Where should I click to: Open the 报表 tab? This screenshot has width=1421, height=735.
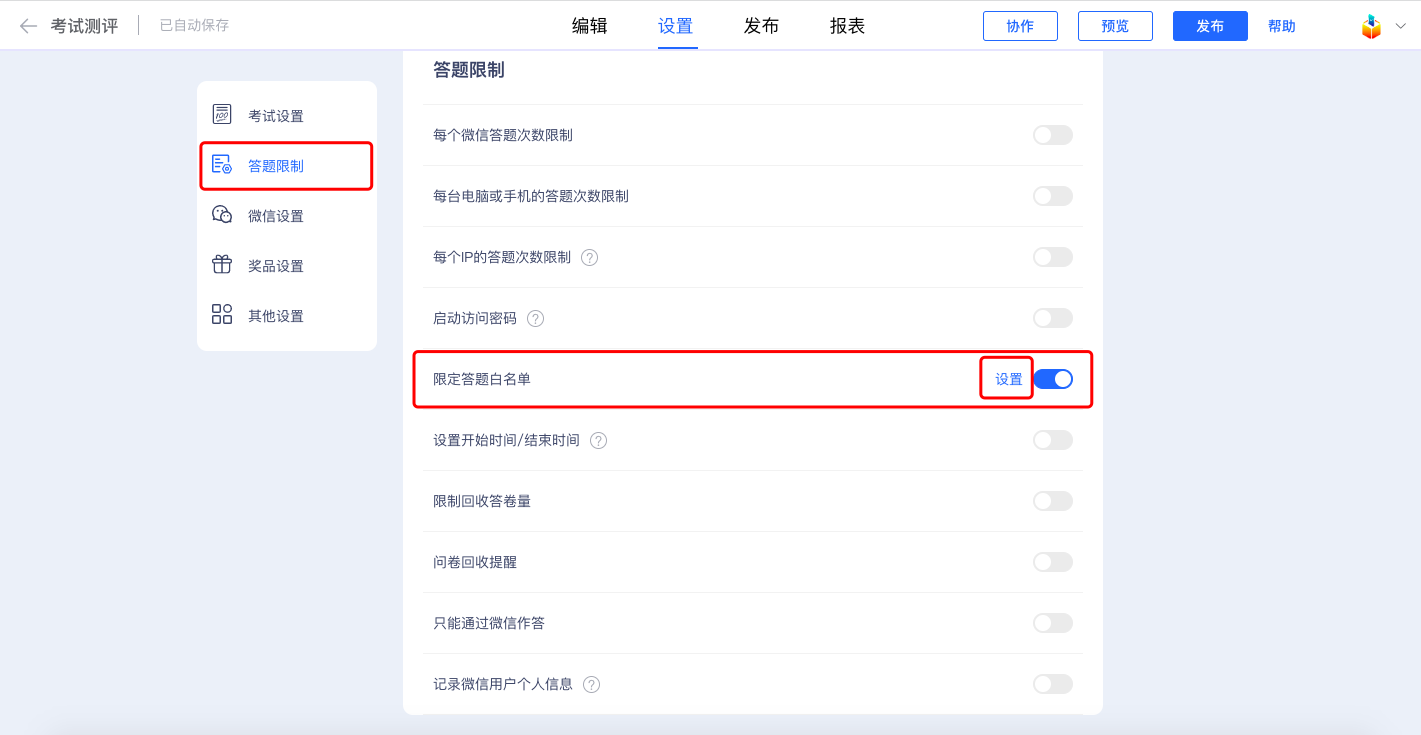tap(847, 26)
